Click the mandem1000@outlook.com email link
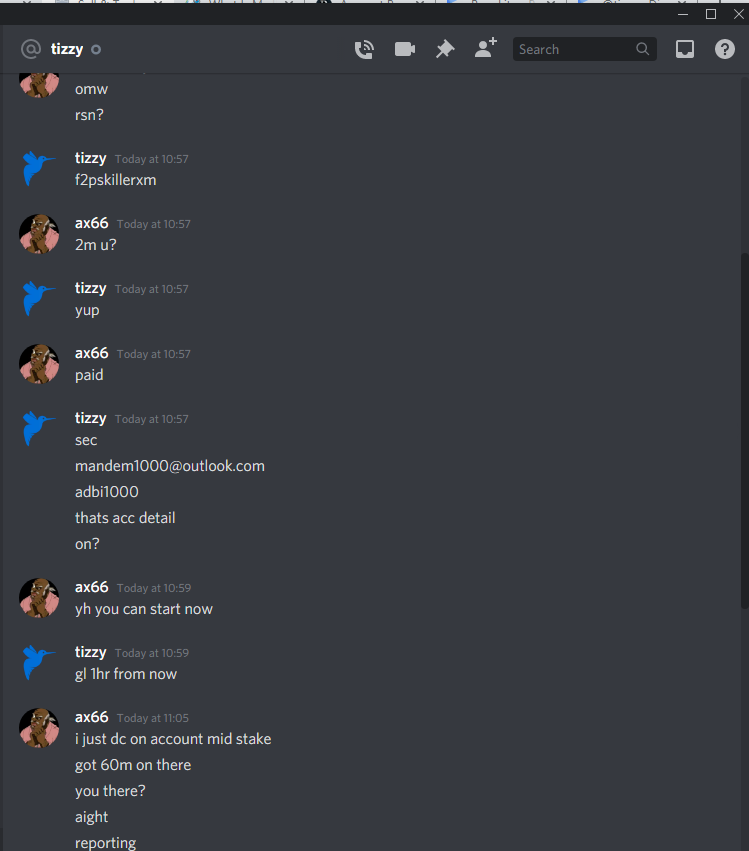 click(170, 466)
